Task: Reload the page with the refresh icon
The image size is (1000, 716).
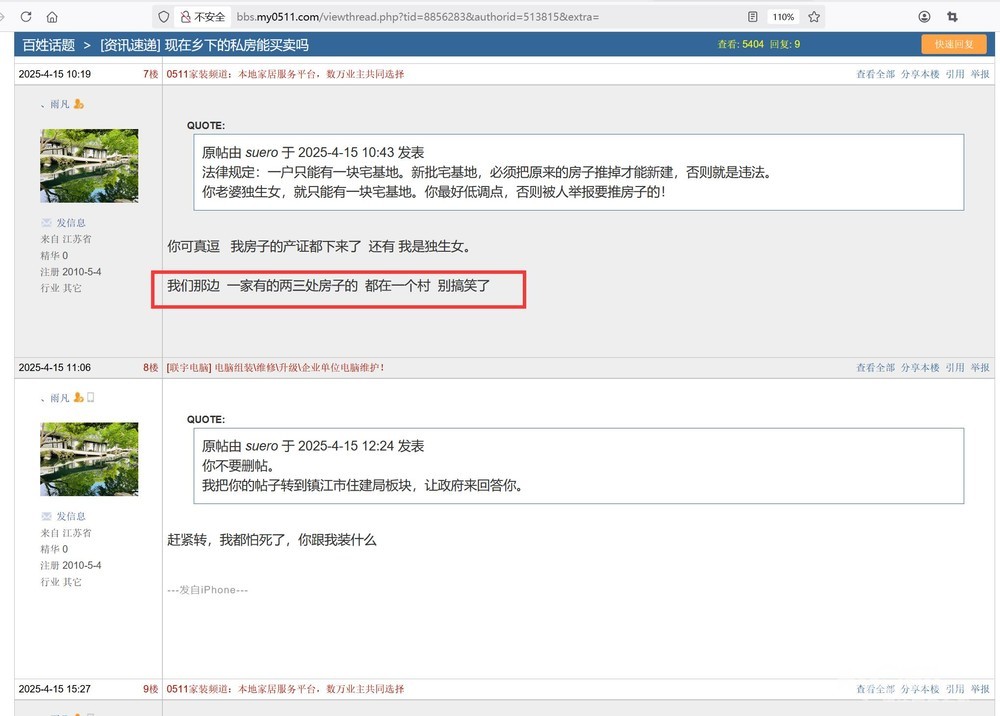Action: [26, 17]
